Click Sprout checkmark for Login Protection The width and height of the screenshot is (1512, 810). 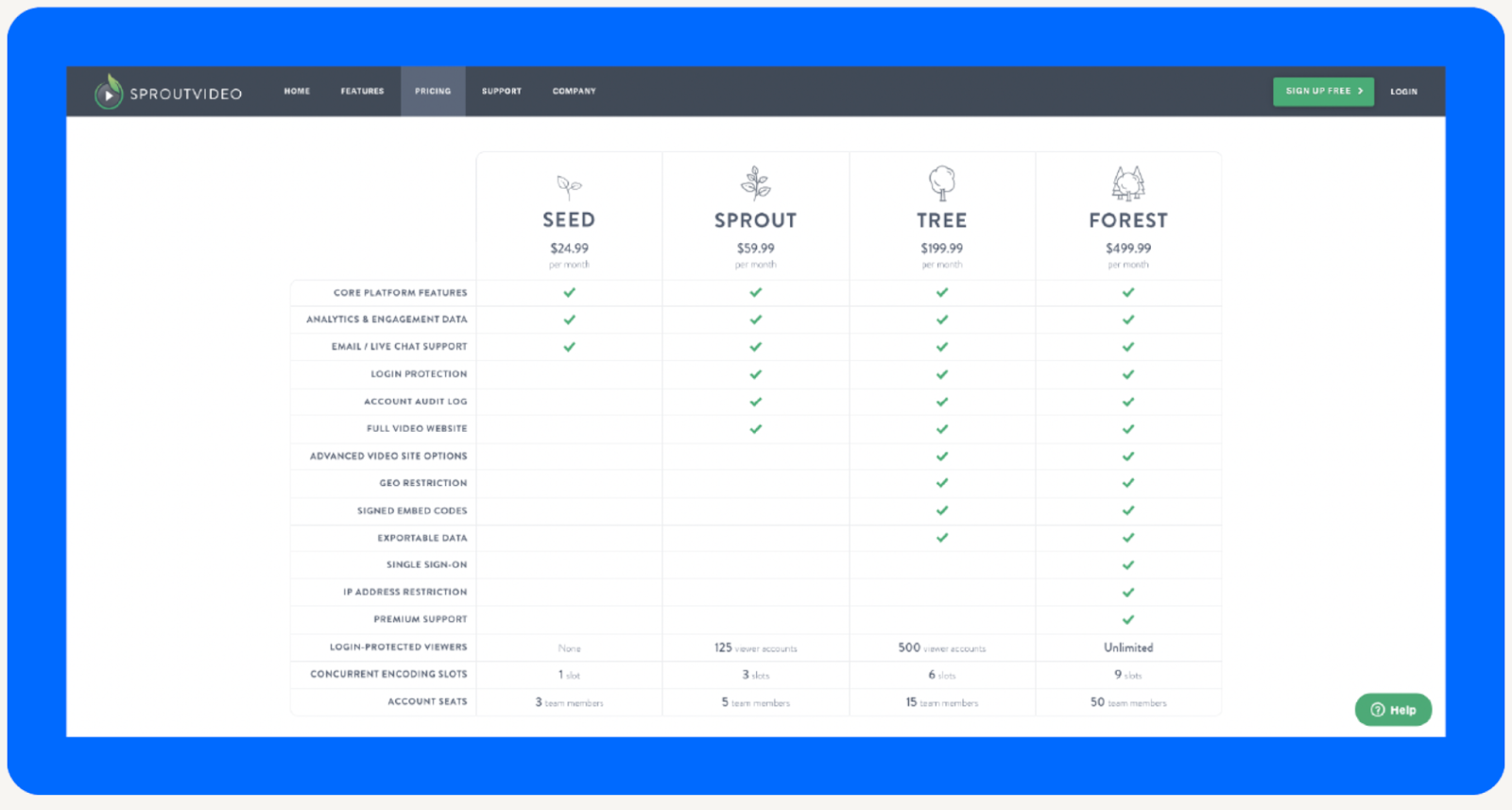pyautogui.click(x=755, y=374)
